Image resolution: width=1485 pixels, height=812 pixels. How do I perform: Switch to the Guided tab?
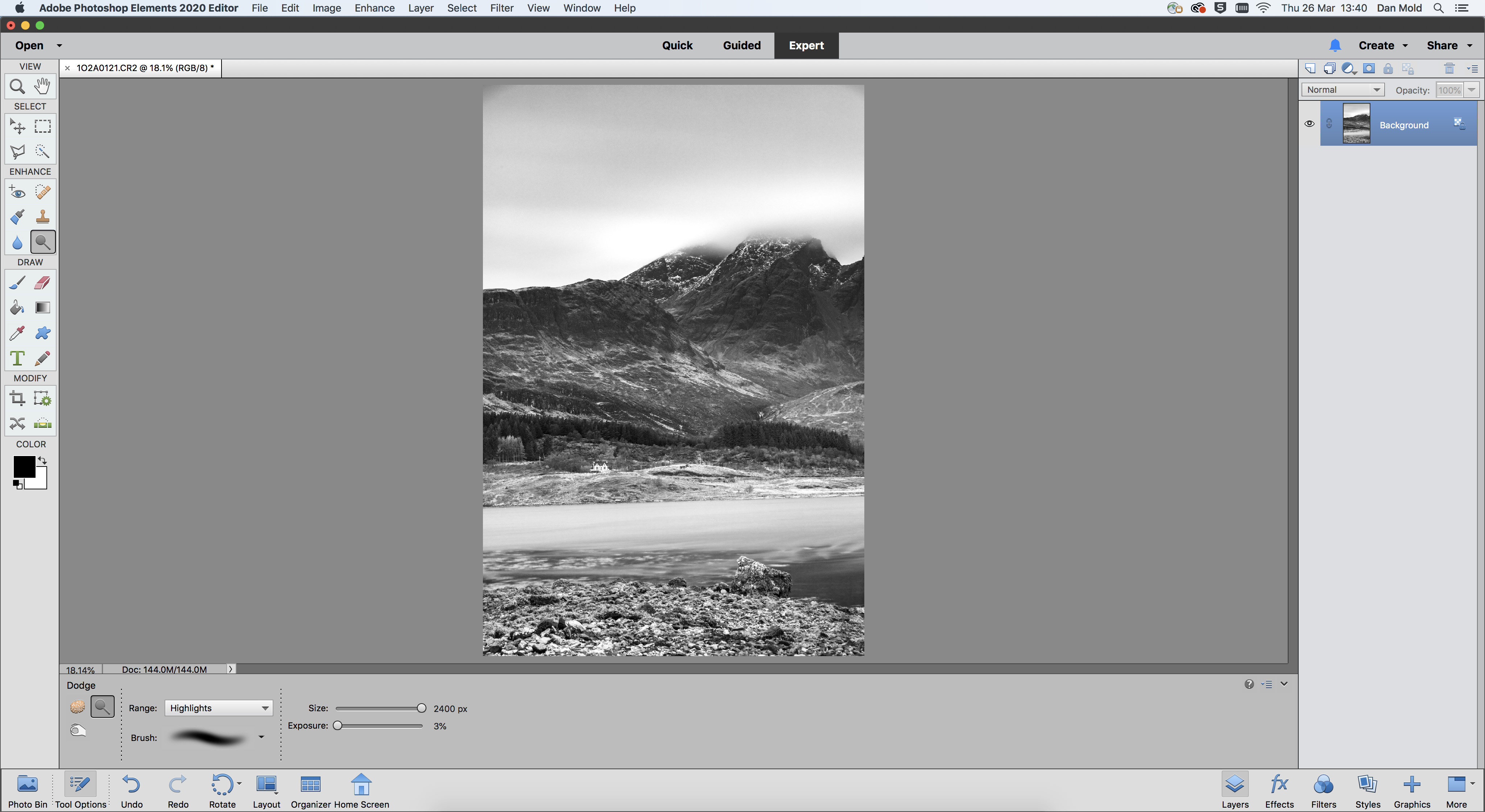click(741, 46)
